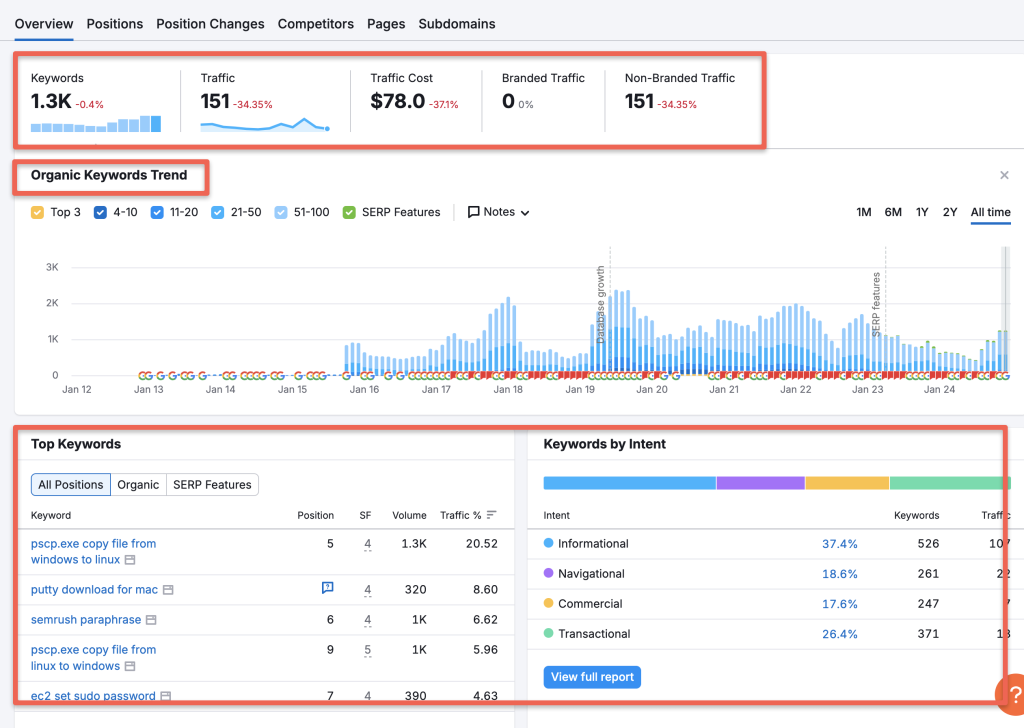This screenshot has height=728, width=1024.
Task: Dismiss the Organic Keywords Trend panel with the × icon
Action: [1004, 174]
